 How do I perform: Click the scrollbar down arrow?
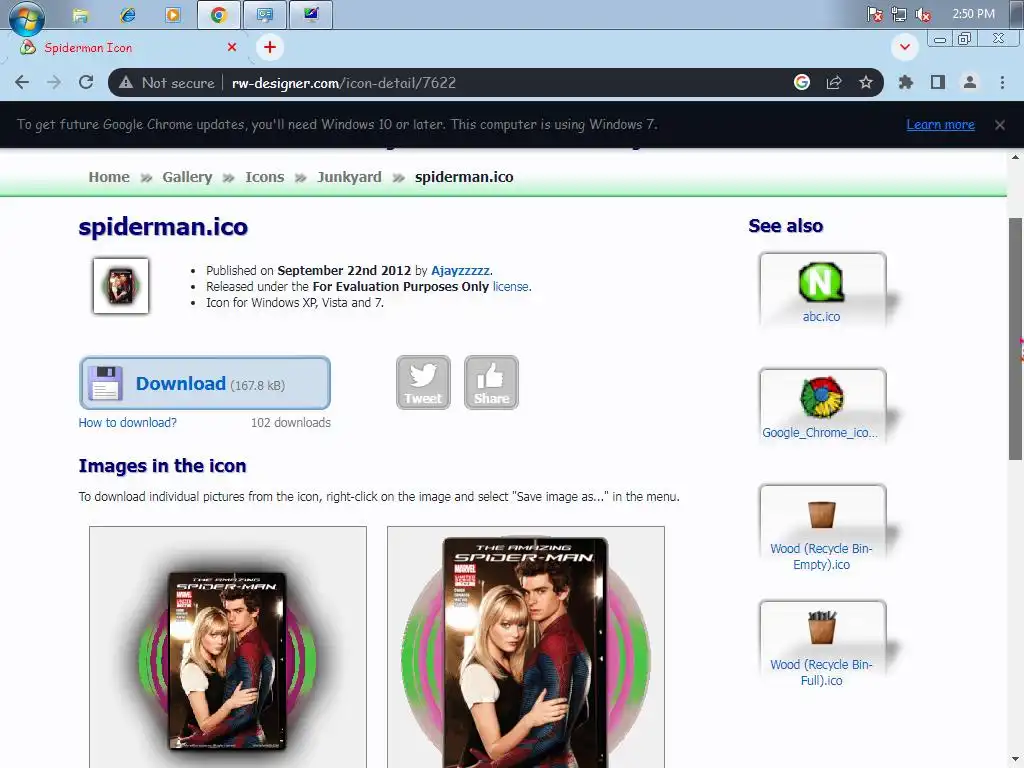[1016, 761]
